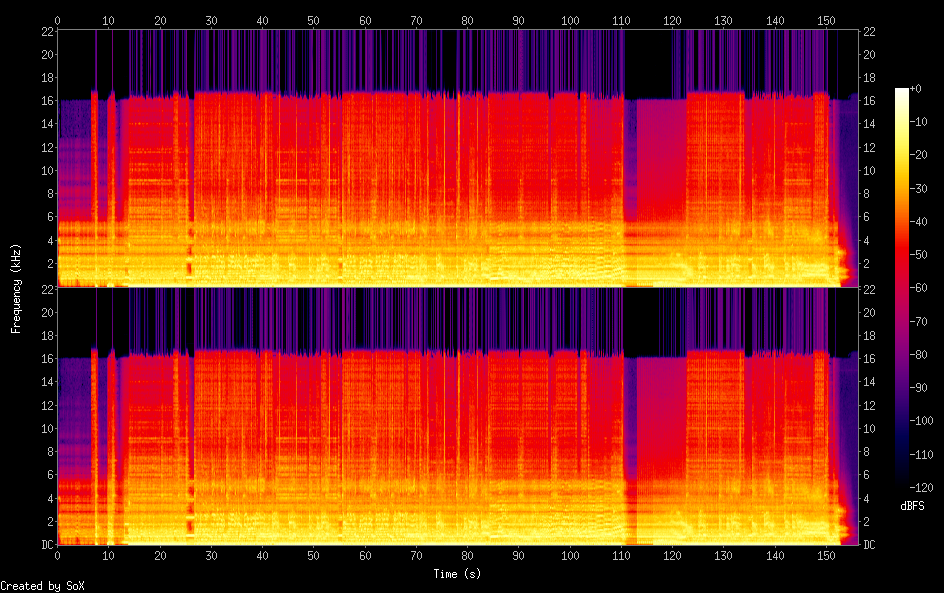Click the "dBFS" label below the color scale

click(912, 506)
